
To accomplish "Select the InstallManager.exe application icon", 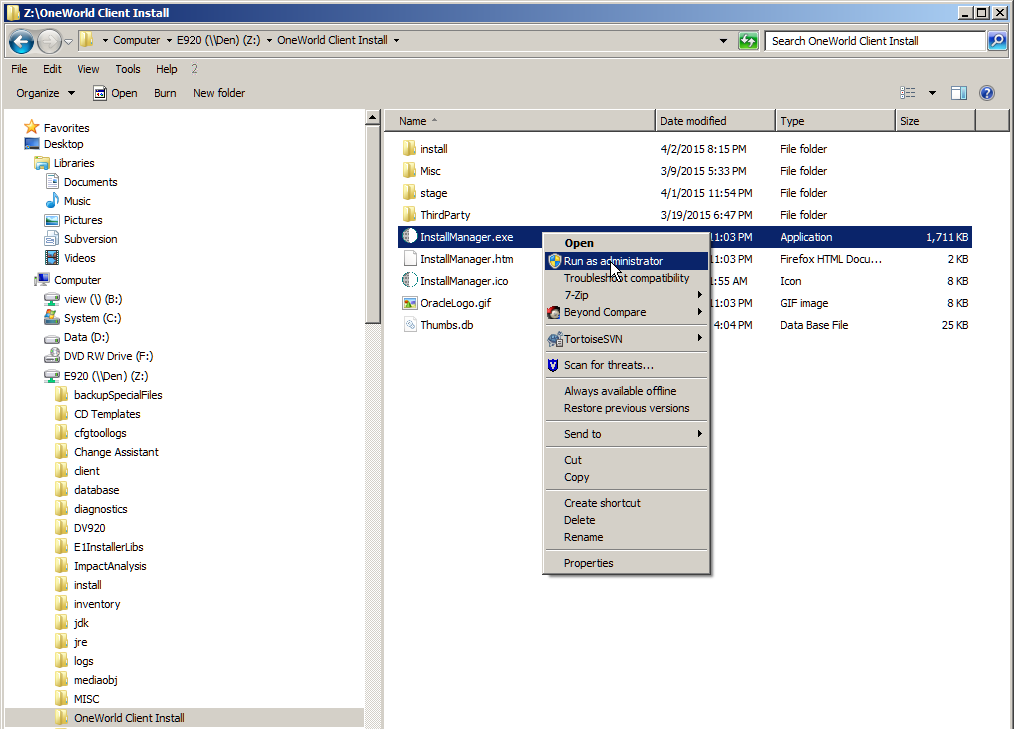I will pos(409,237).
